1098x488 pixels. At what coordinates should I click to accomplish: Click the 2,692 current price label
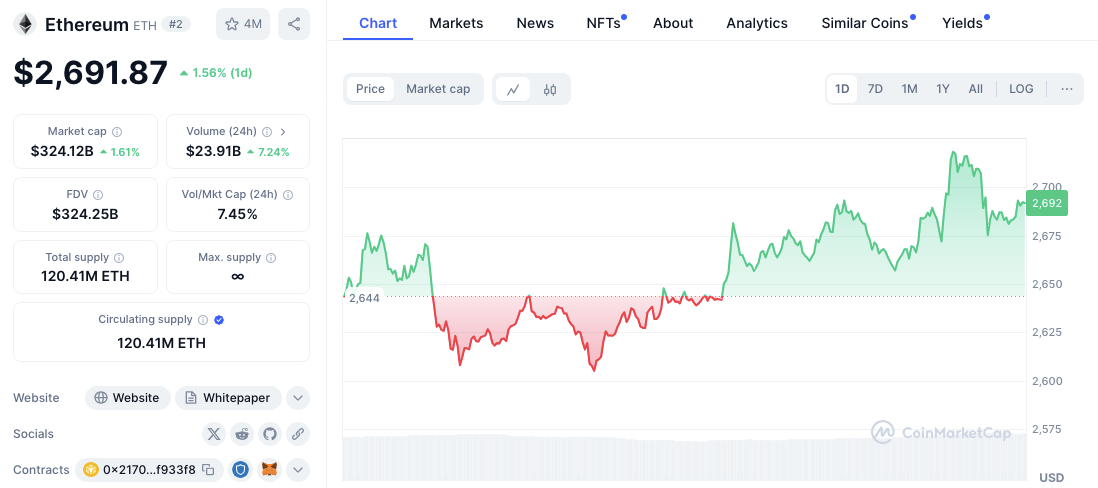point(1047,204)
